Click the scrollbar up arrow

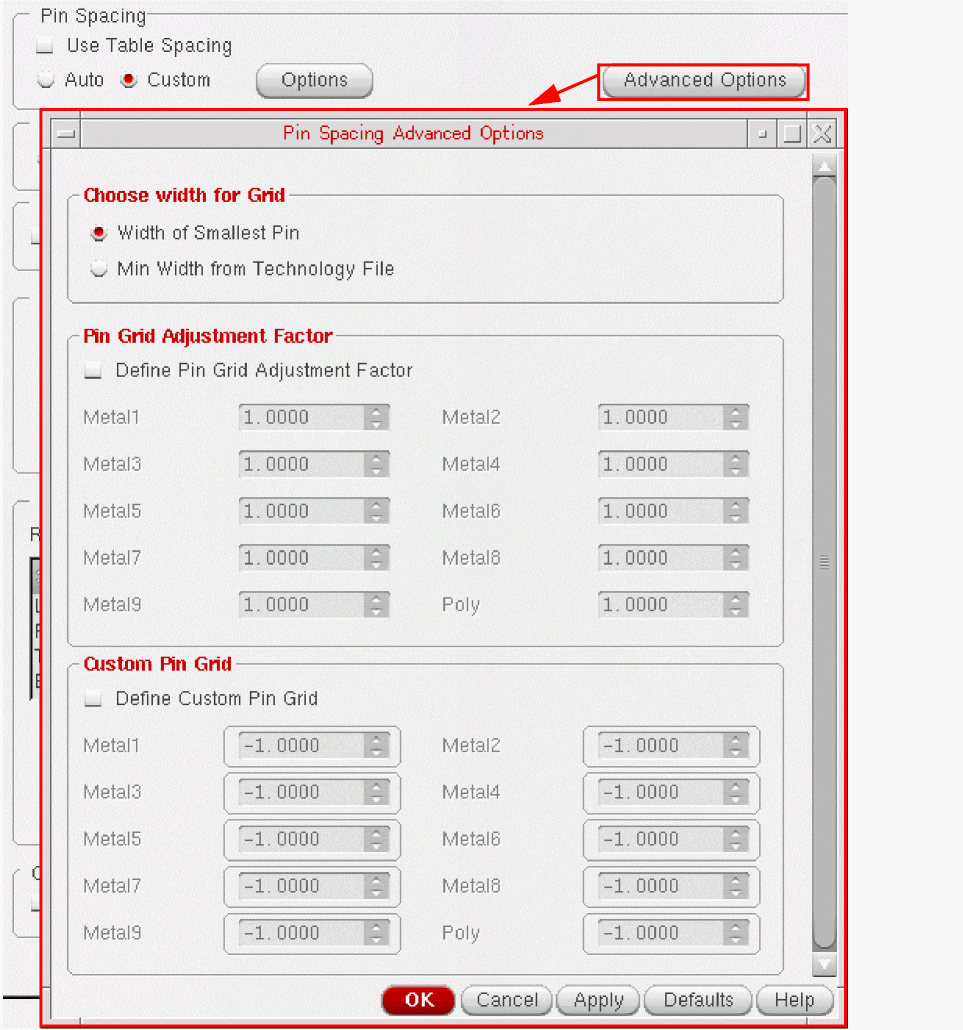824,166
